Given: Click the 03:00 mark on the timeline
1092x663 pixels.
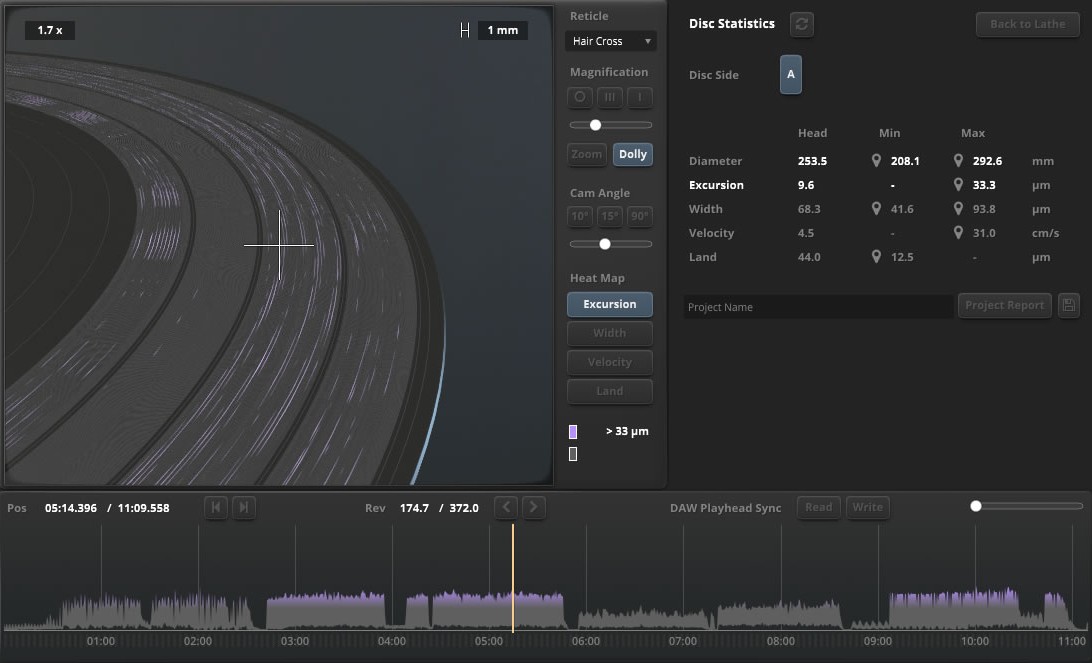Looking at the screenshot, I should 295,641.
